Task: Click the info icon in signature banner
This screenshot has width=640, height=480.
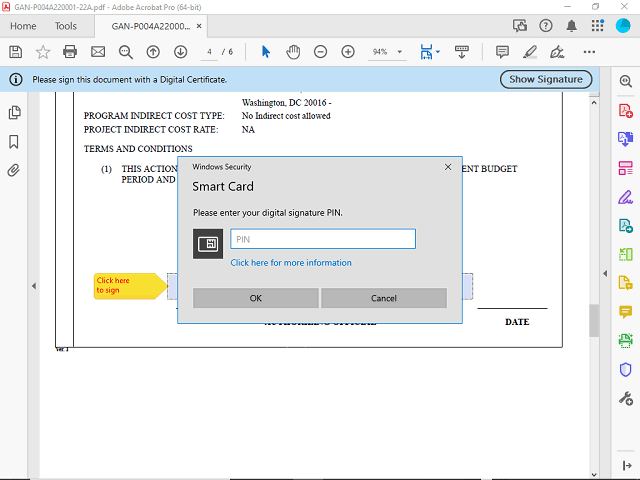Action: click(x=16, y=79)
